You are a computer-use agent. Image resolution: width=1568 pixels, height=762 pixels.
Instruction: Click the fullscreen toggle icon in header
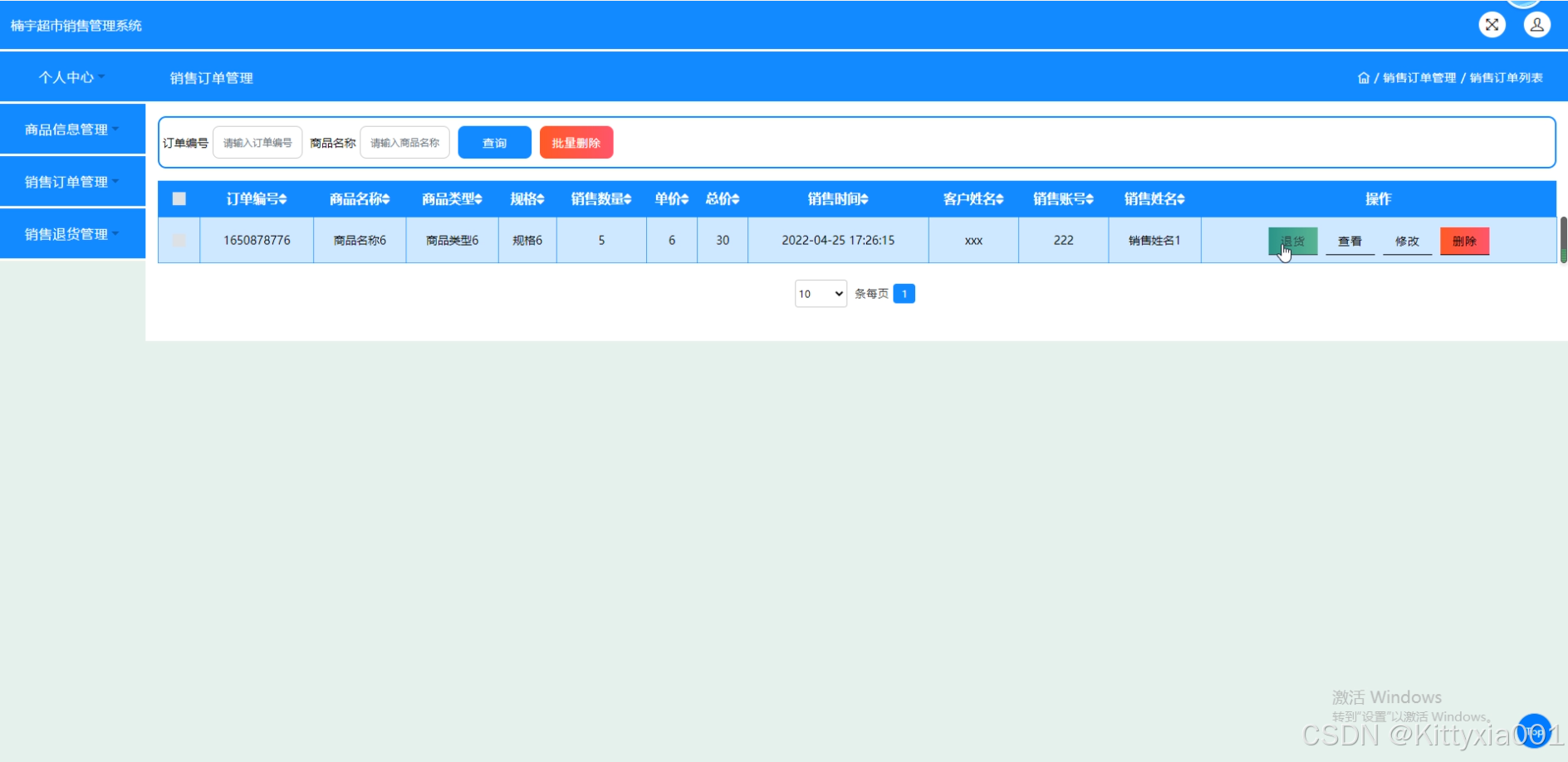click(1492, 25)
